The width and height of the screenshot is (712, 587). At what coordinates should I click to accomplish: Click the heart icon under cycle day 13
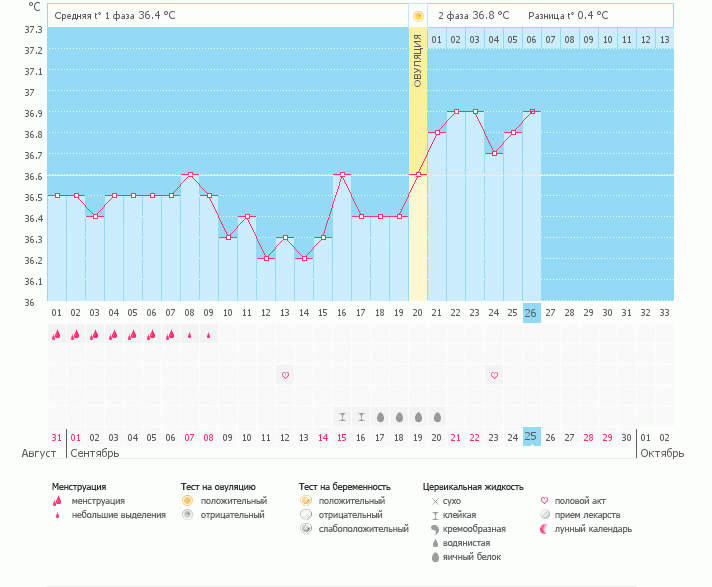285,375
